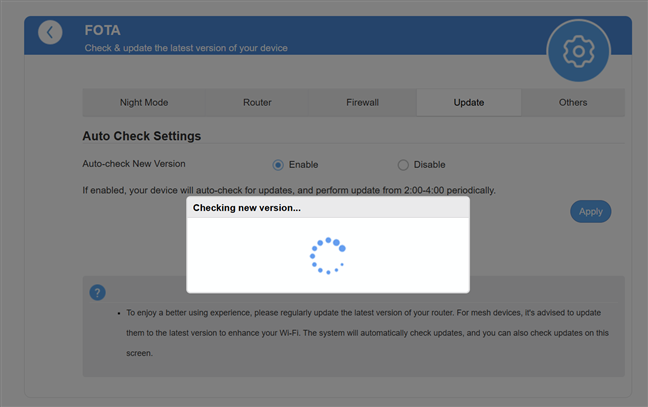Image resolution: width=648 pixels, height=407 pixels.
Task: Open the Router tab
Action: 257,102
